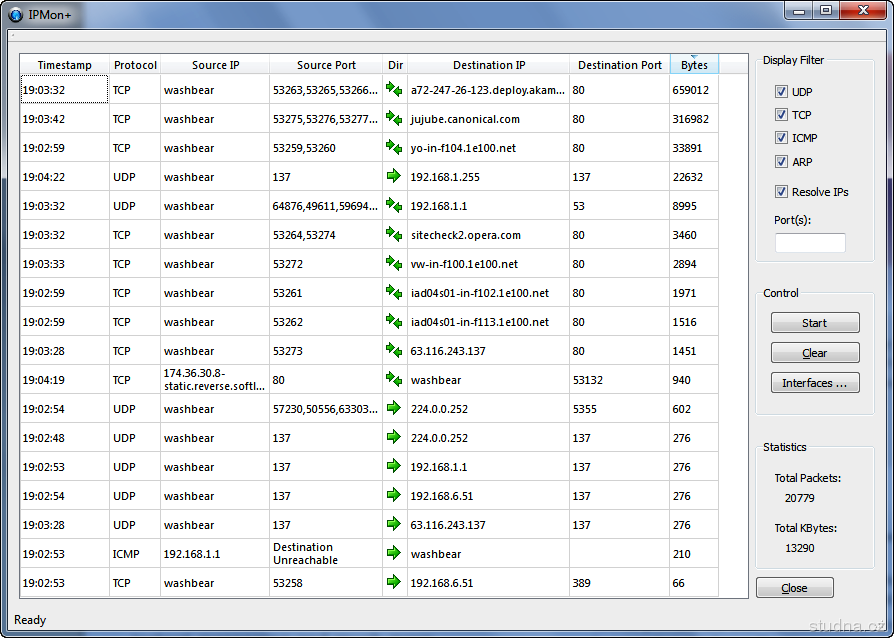This screenshot has height=638, width=894.
Task: Sort by Destination IP column header
Action: (x=489, y=65)
